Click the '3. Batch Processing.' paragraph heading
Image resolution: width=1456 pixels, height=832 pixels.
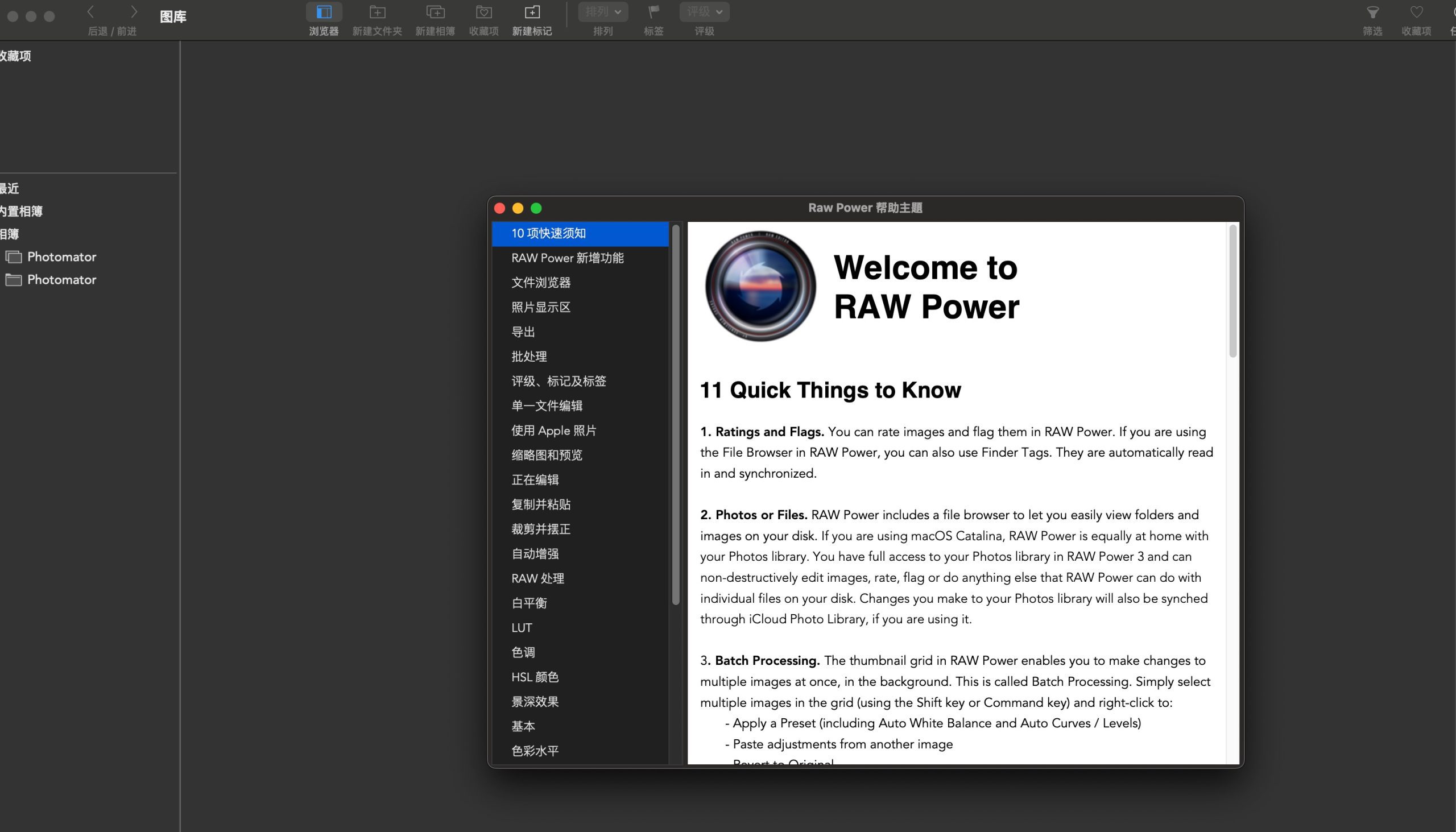coord(760,661)
